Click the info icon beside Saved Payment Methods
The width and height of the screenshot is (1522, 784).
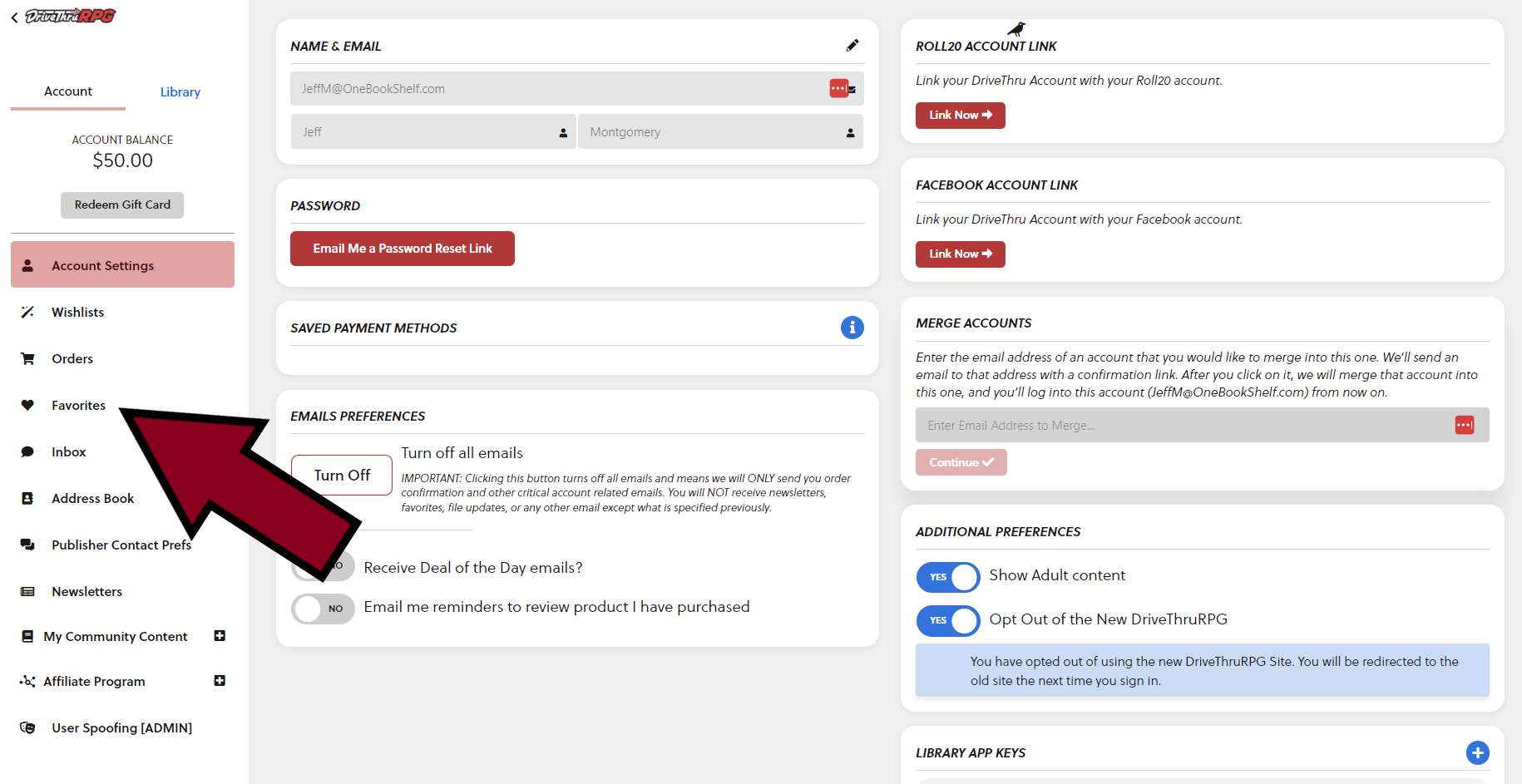852,328
